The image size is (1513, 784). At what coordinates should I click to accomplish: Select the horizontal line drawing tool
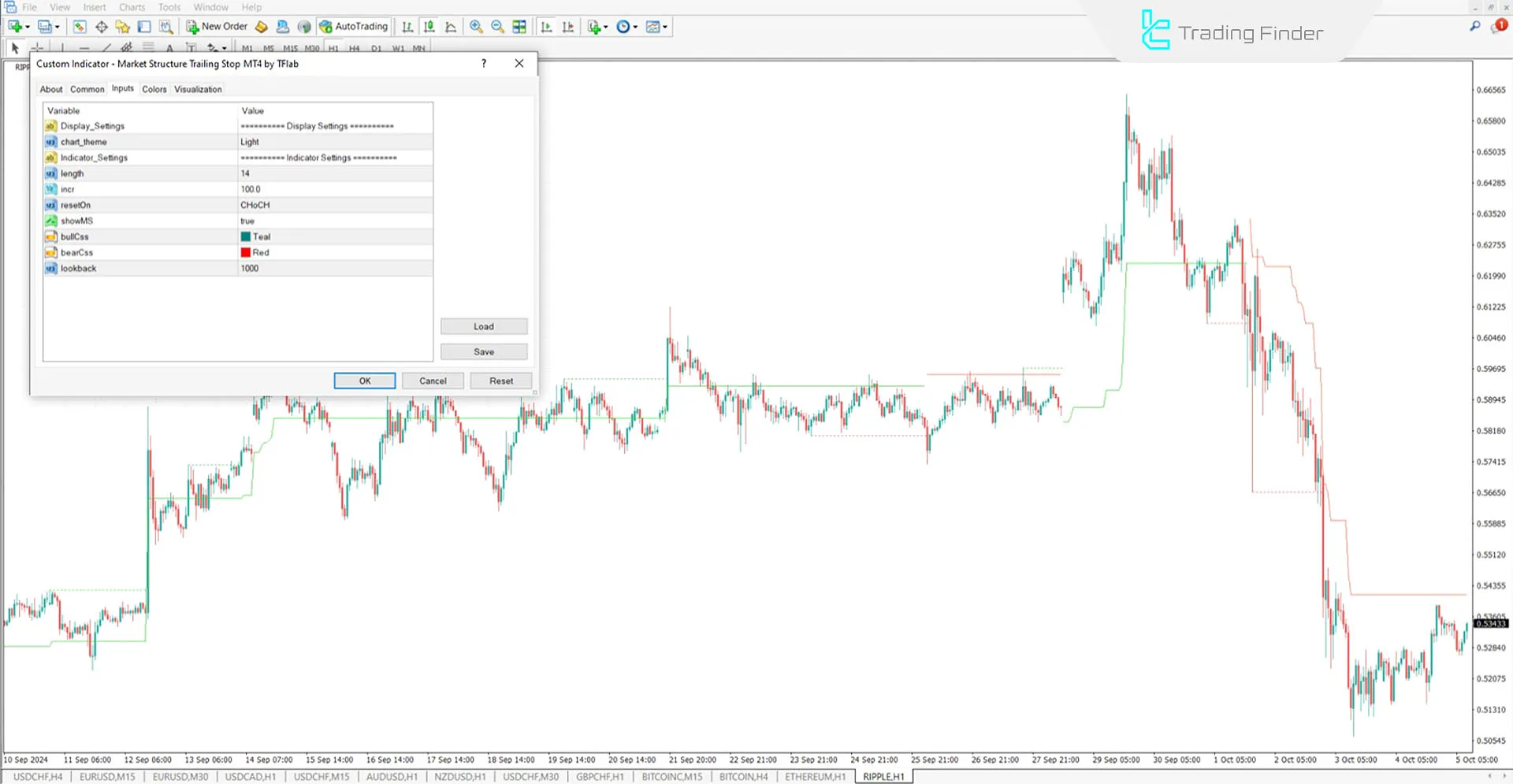[x=83, y=47]
